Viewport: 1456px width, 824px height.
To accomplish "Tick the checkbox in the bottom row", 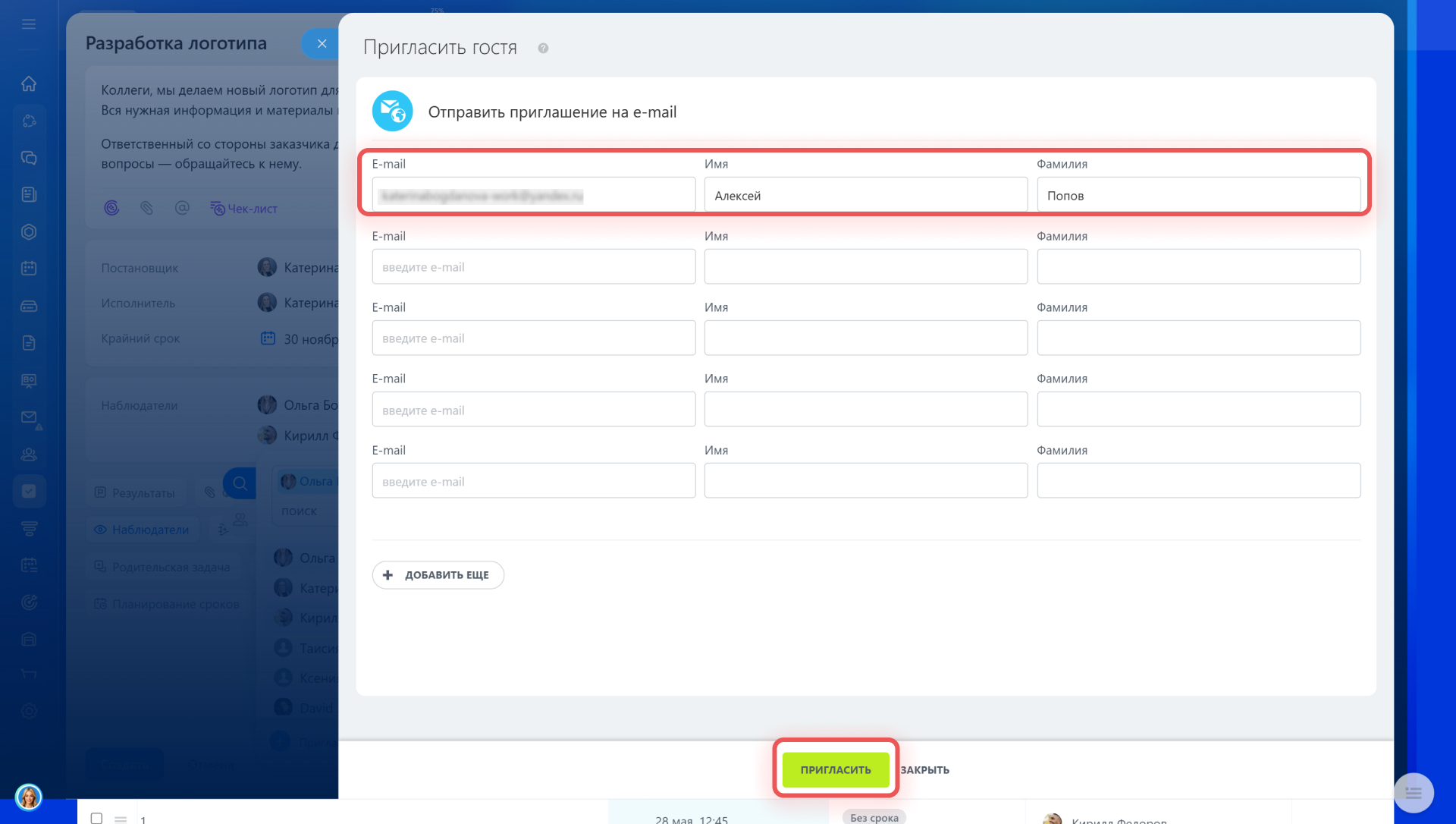I will [x=96, y=818].
